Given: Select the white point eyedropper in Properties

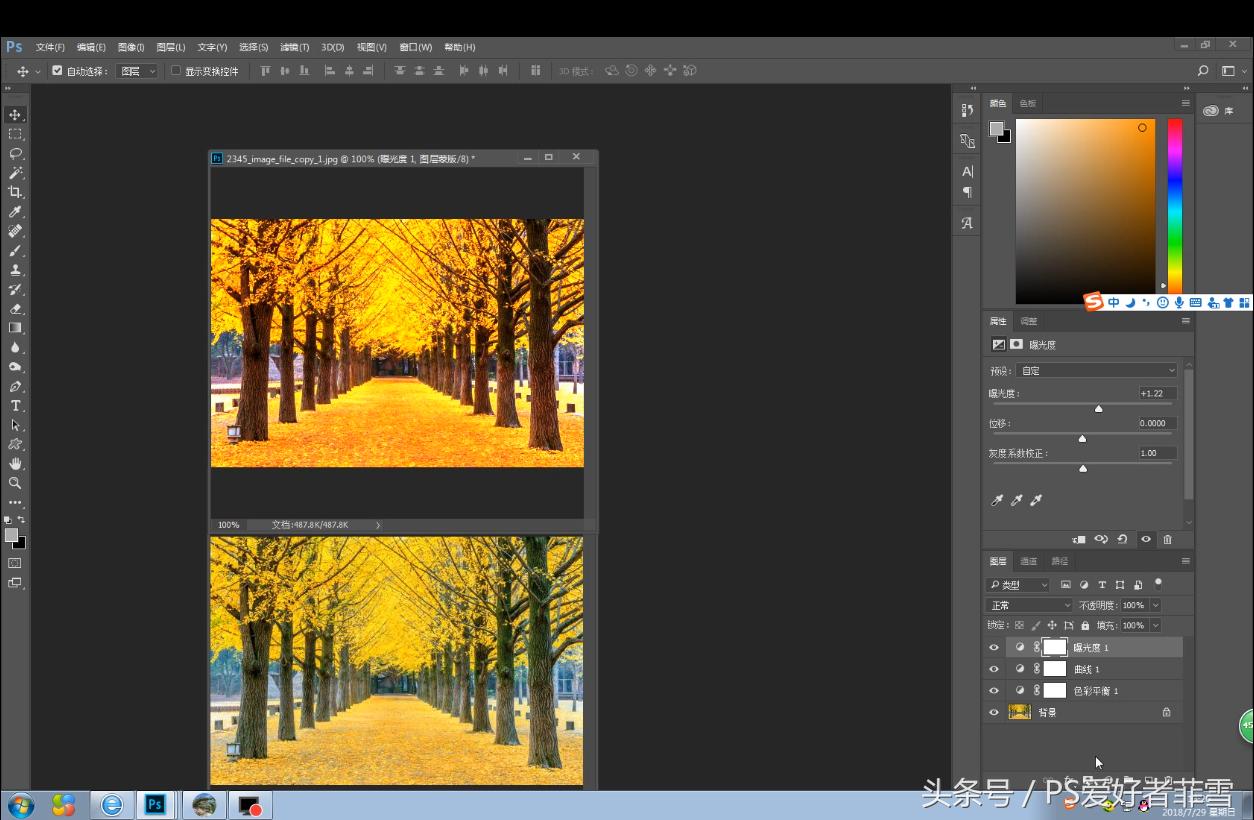Looking at the screenshot, I should click(x=1036, y=500).
